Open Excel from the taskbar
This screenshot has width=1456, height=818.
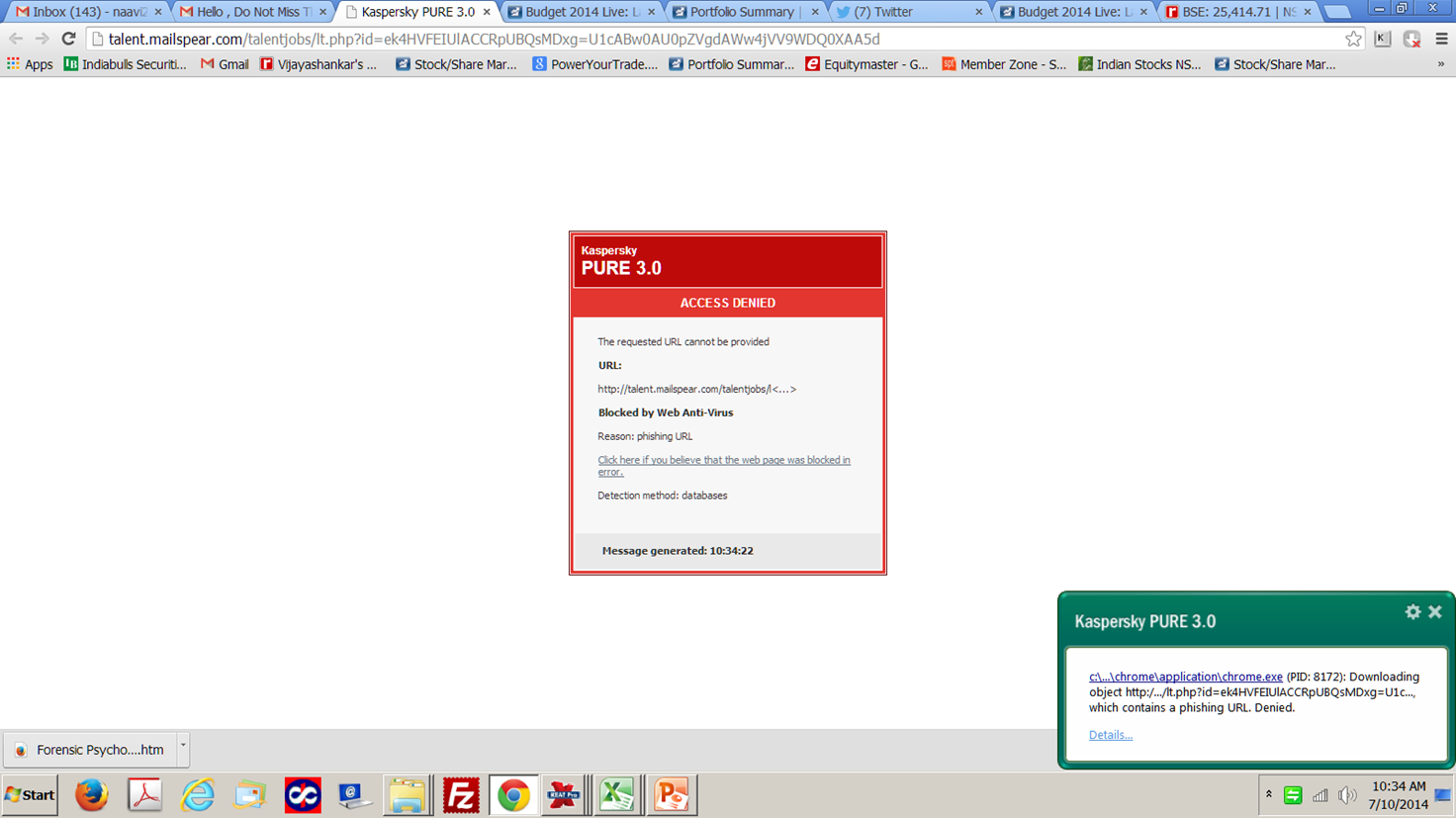pos(617,795)
